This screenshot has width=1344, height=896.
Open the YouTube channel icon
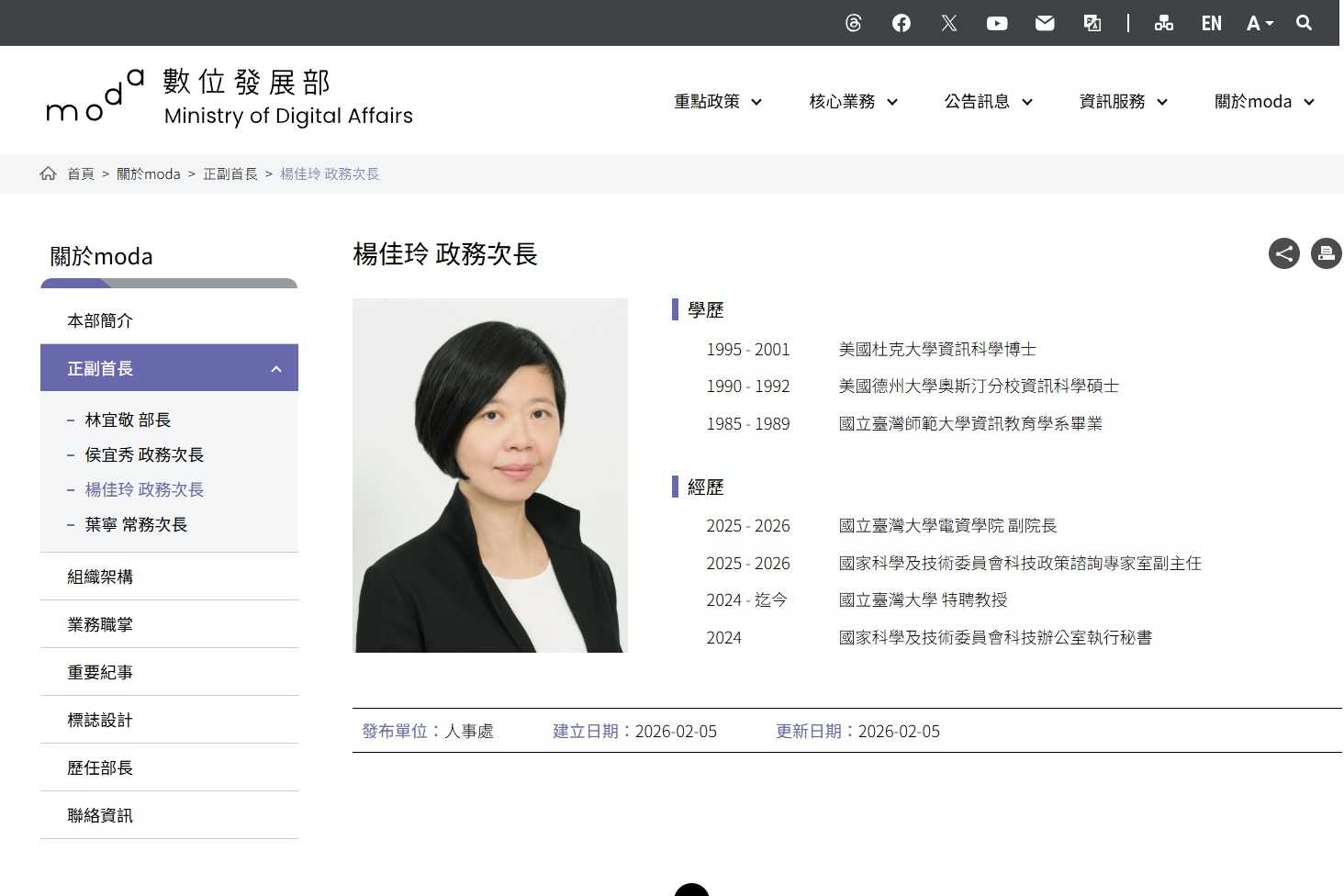(997, 23)
